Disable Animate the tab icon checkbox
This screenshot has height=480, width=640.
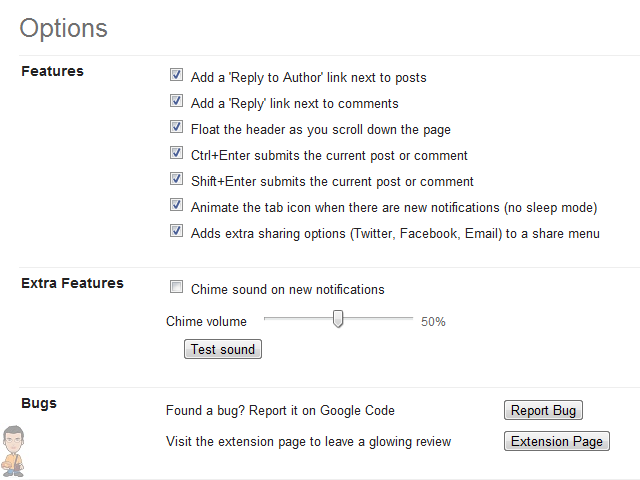pos(176,206)
